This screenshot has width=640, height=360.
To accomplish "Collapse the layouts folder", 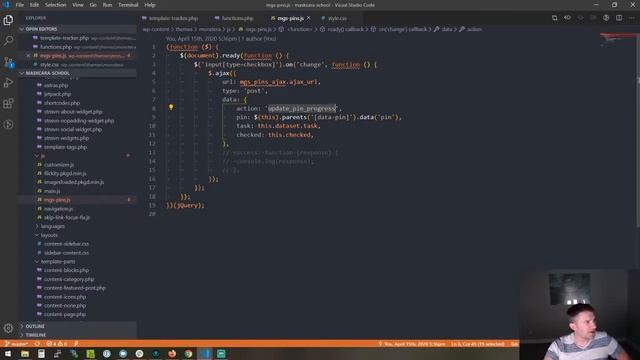I will (x=49, y=235).
